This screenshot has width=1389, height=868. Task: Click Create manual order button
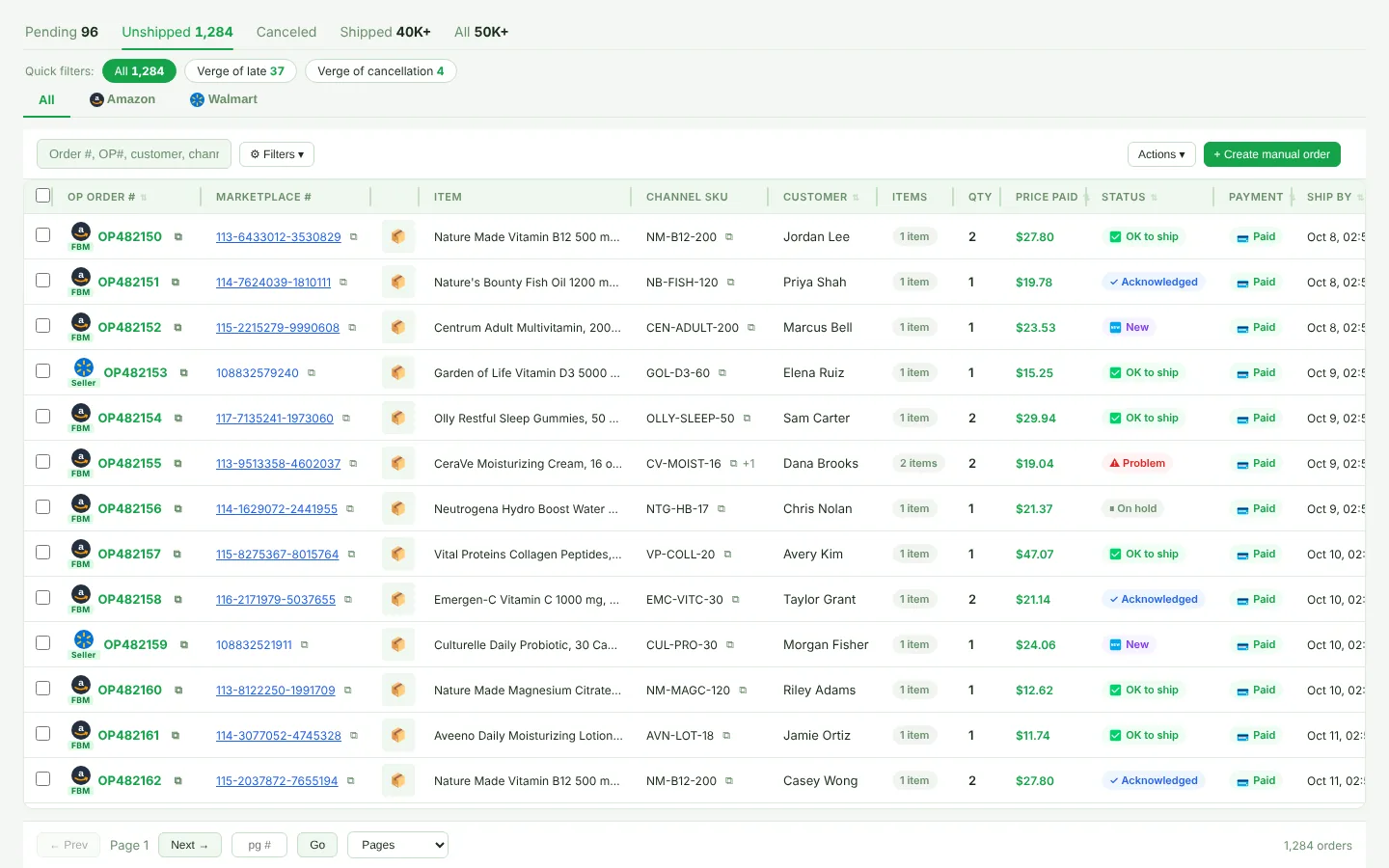point(1271,154)
